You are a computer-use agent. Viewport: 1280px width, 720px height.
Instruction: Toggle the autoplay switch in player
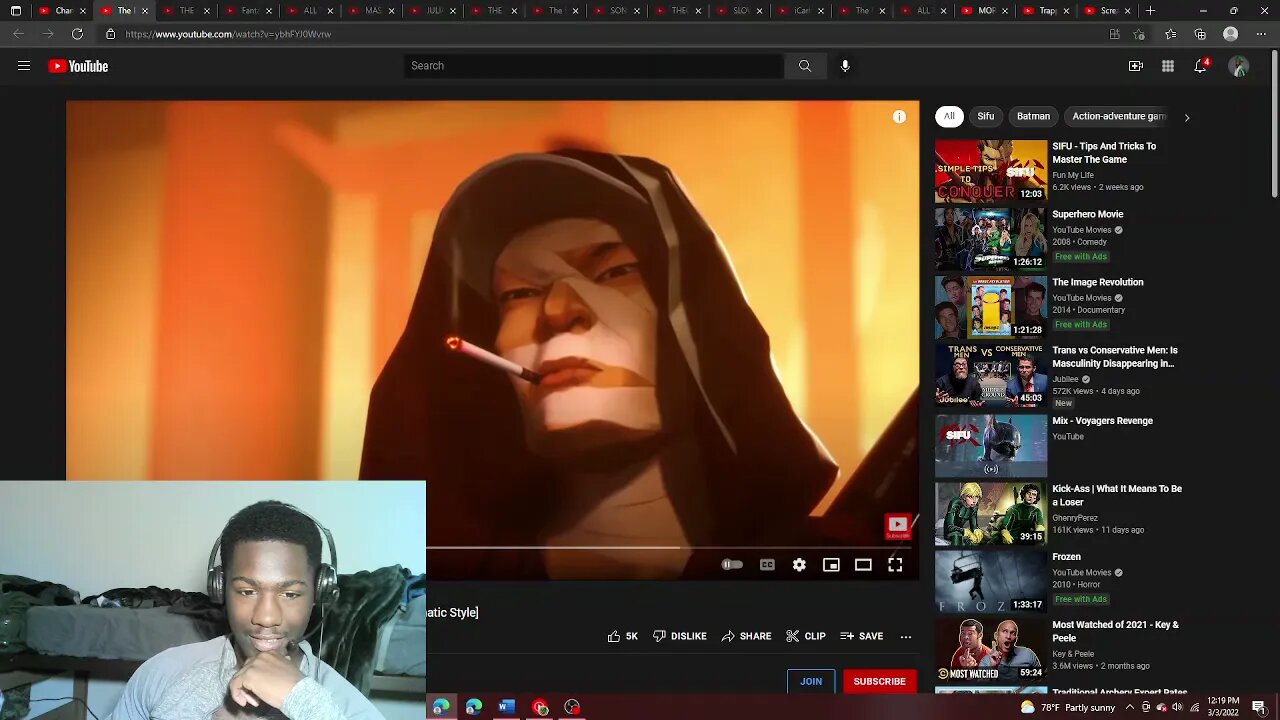(733, 565)
